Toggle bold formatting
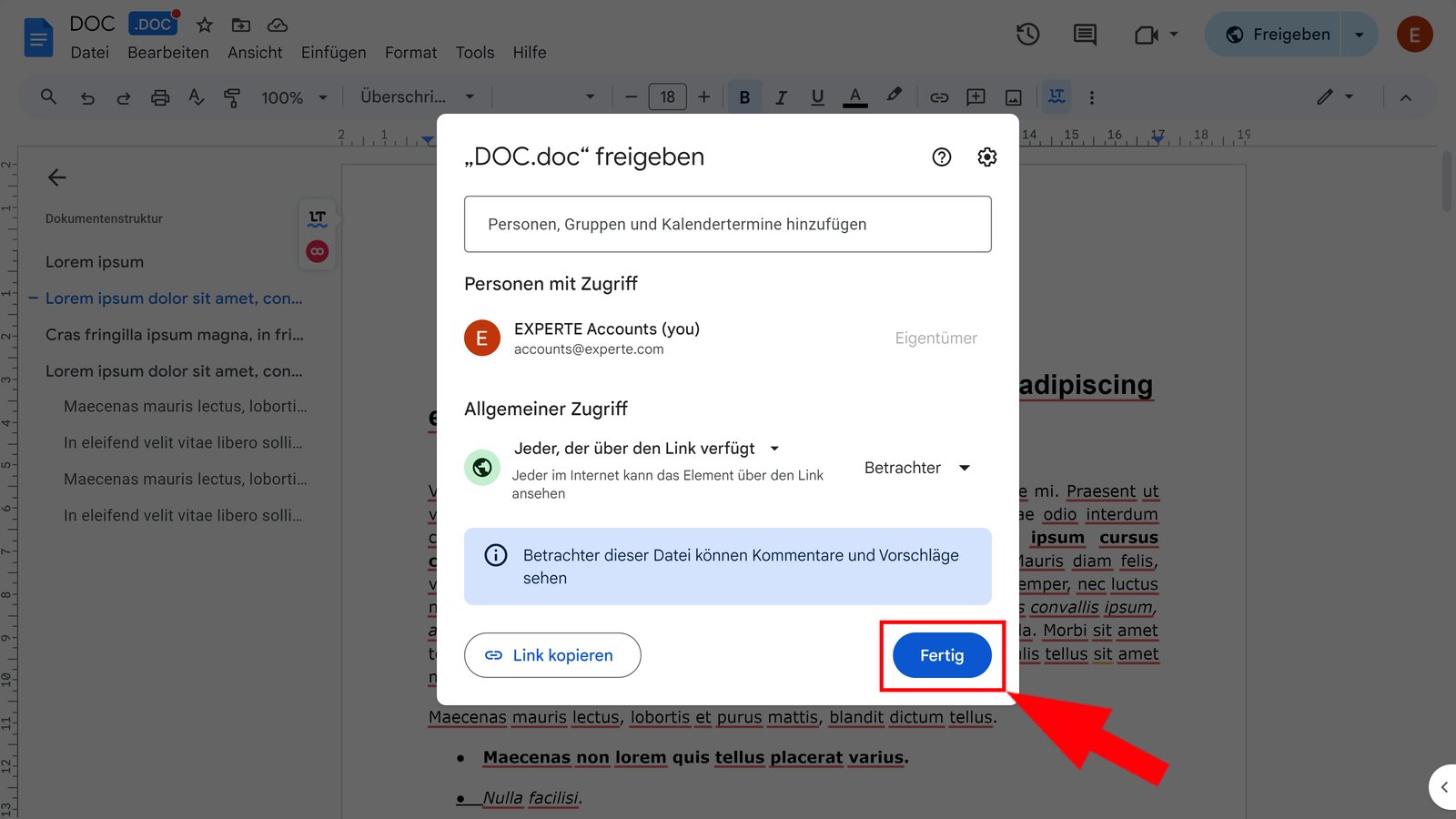 click(x=744, y=96)
